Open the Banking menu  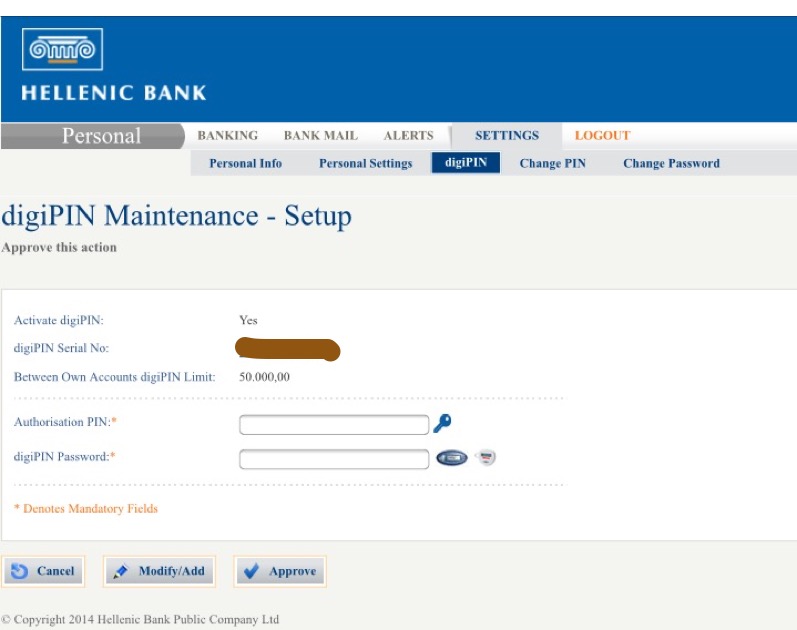click(x=227, y=136)
